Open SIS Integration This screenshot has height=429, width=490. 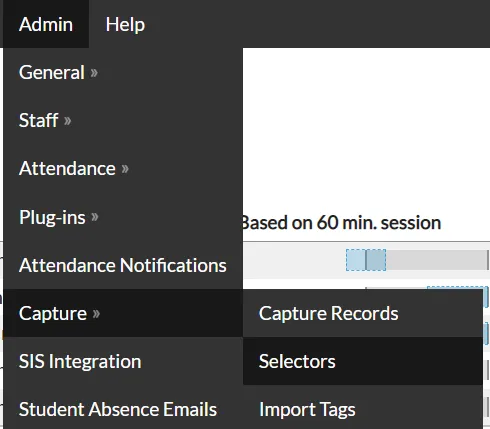(x=123, y=361)
